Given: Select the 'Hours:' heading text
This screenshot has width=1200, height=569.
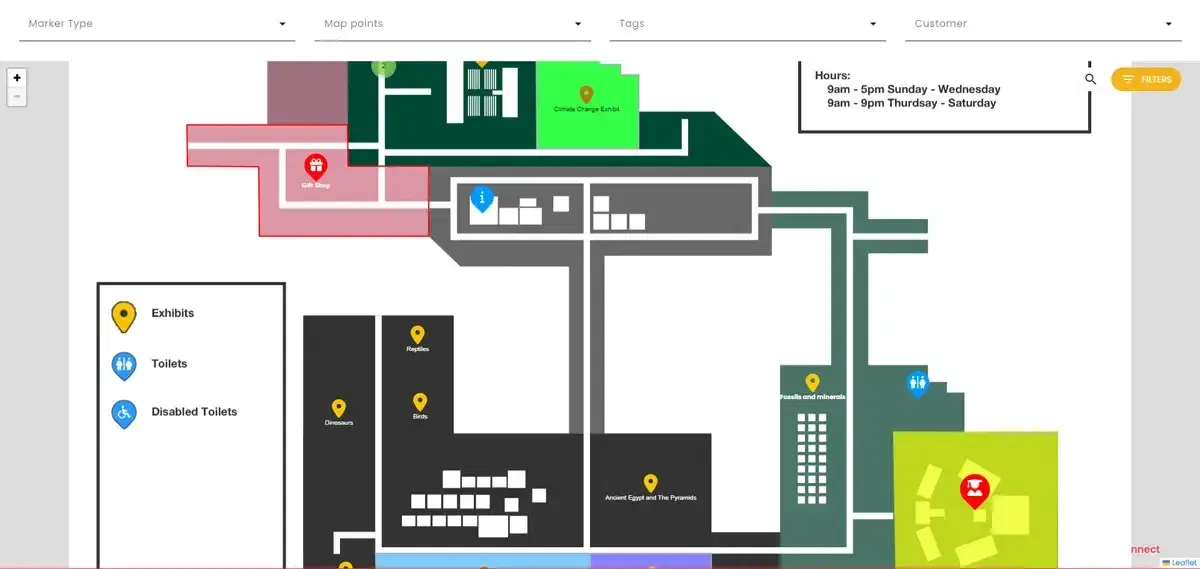Looking at the screenshot, I should tap(832, 75).
